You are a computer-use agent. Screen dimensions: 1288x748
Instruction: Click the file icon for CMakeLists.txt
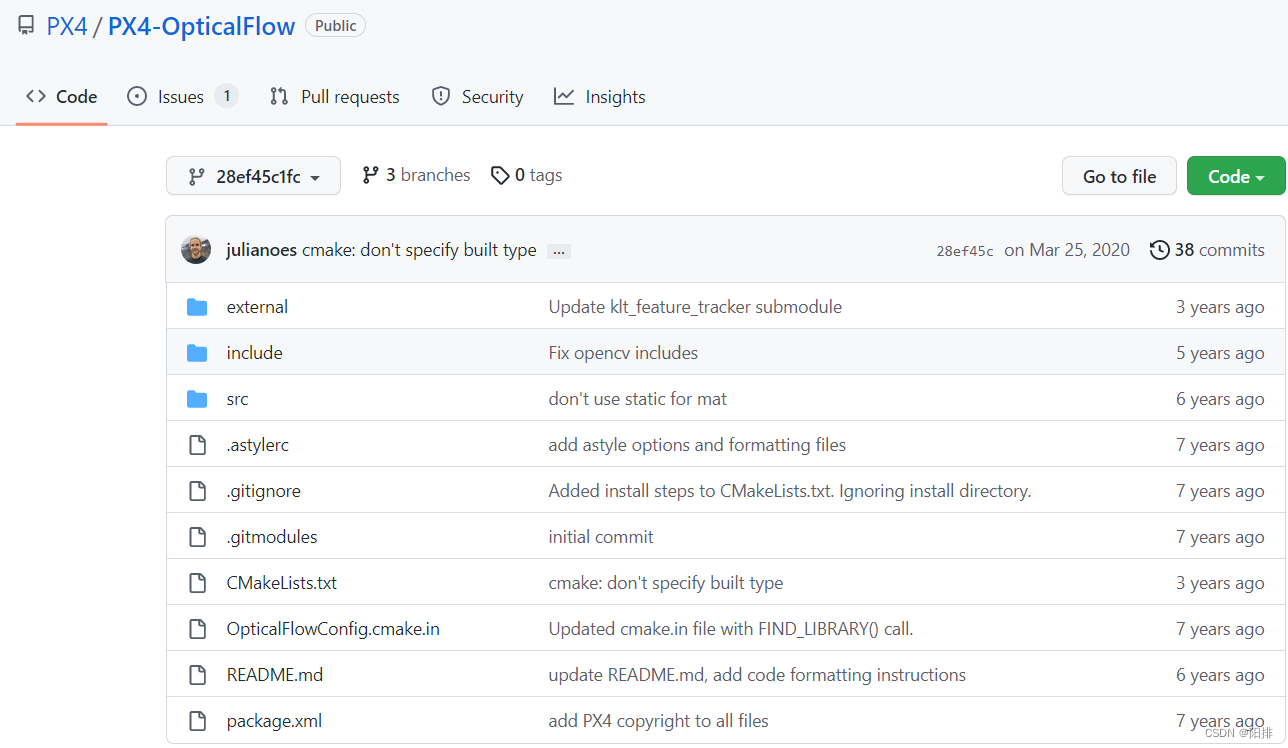[198, 583]
